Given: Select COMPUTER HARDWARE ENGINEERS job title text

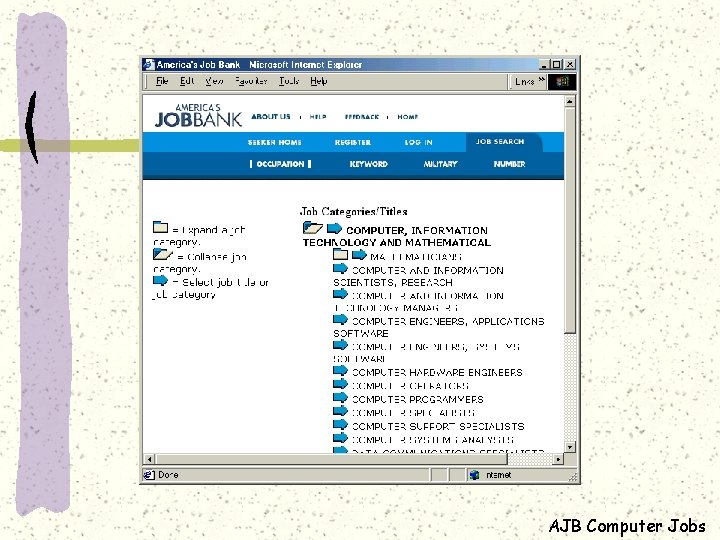Looking at the screenshot, I should tap(437, 372).
